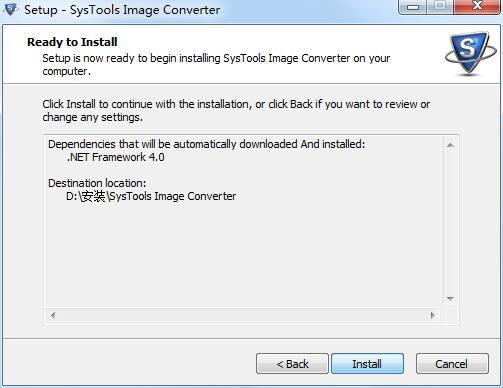This screenshot has width=503, height=388.
Task: Click the up arrow of vertical scrollbar
Action: click(450, 145)
